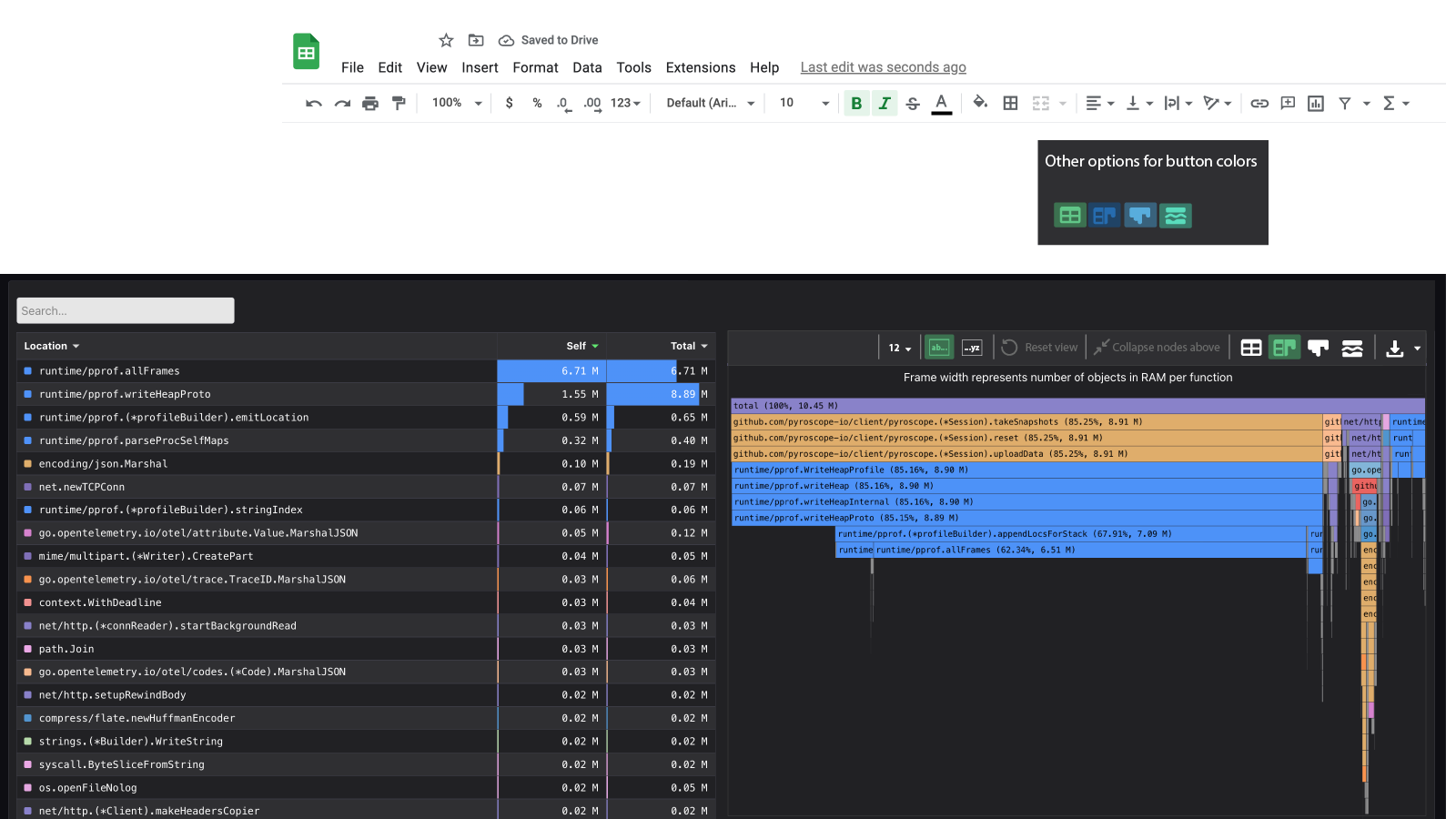The image size is (1456, 819).
Task: Expand the '12' level dropdown in the profiler
Action: pos(899,348)
